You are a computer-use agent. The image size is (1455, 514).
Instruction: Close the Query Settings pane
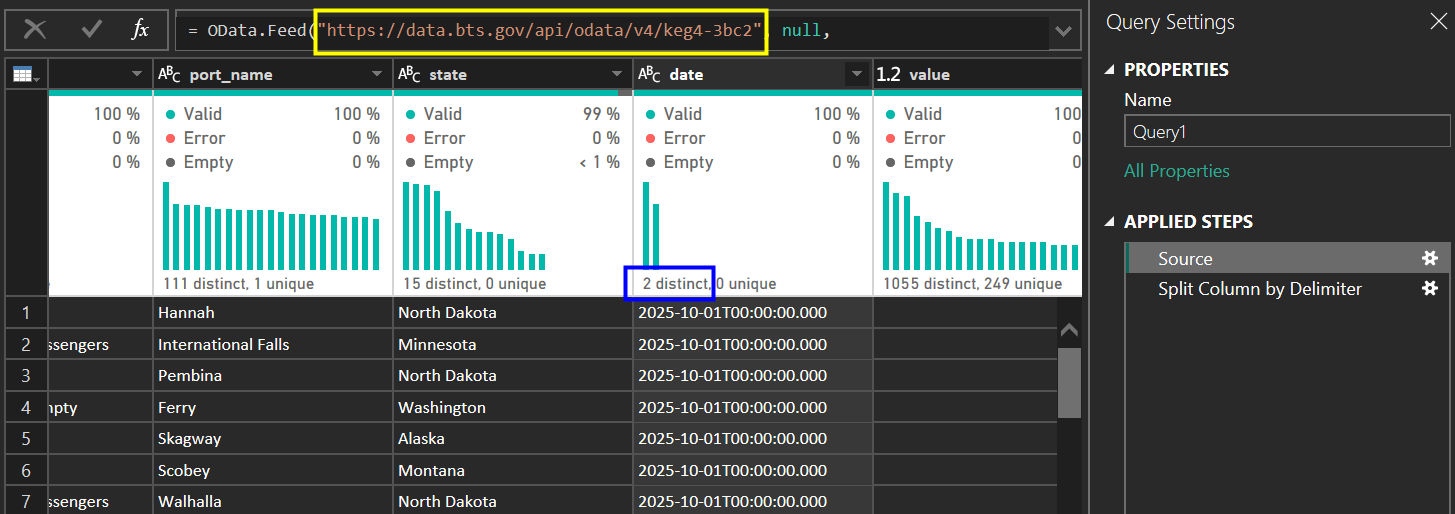click(1437, 22)
